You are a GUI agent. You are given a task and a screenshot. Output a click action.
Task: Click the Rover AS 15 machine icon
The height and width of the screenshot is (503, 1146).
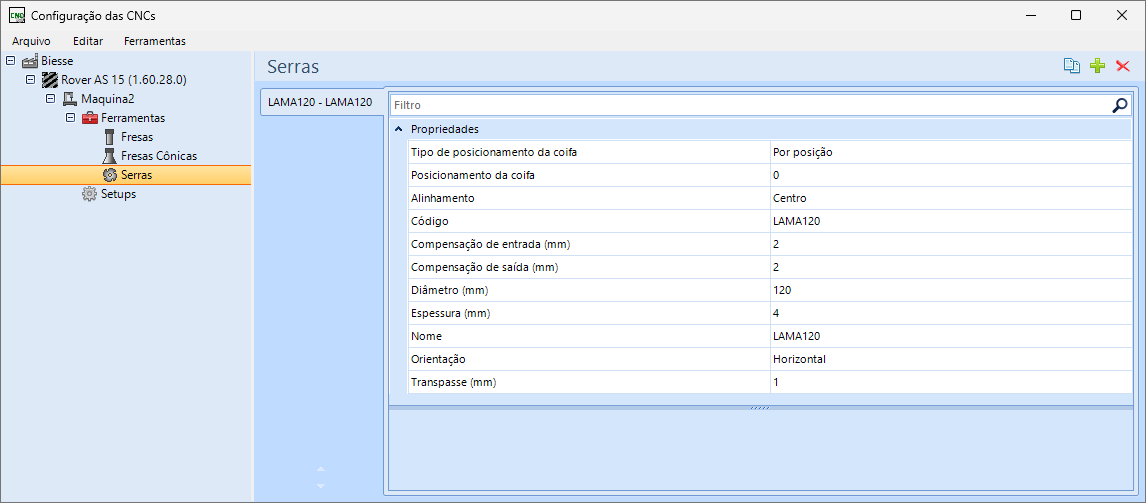coord(50,79)
